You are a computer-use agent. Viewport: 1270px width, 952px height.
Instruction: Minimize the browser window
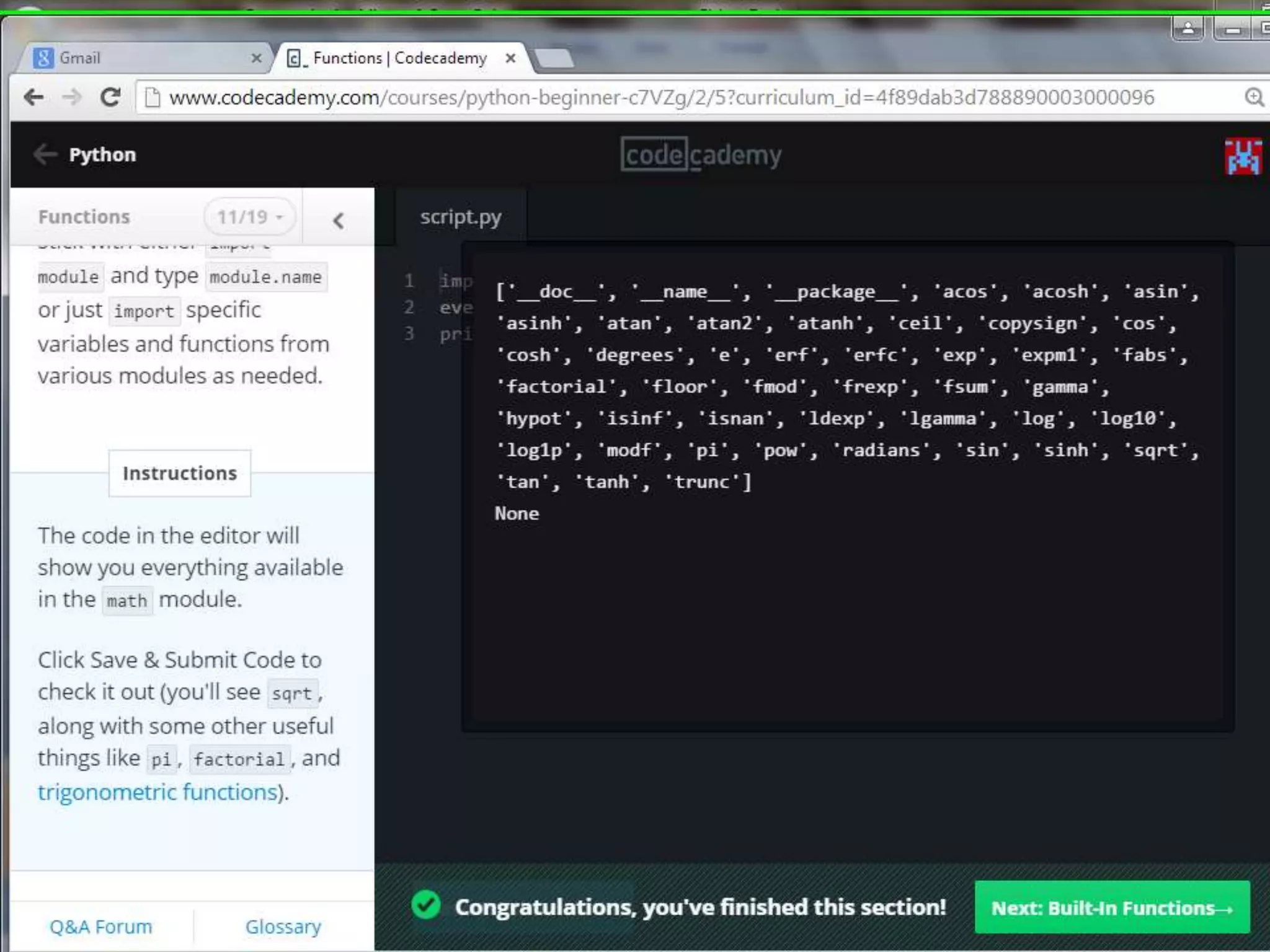(x=1233, y=29)
